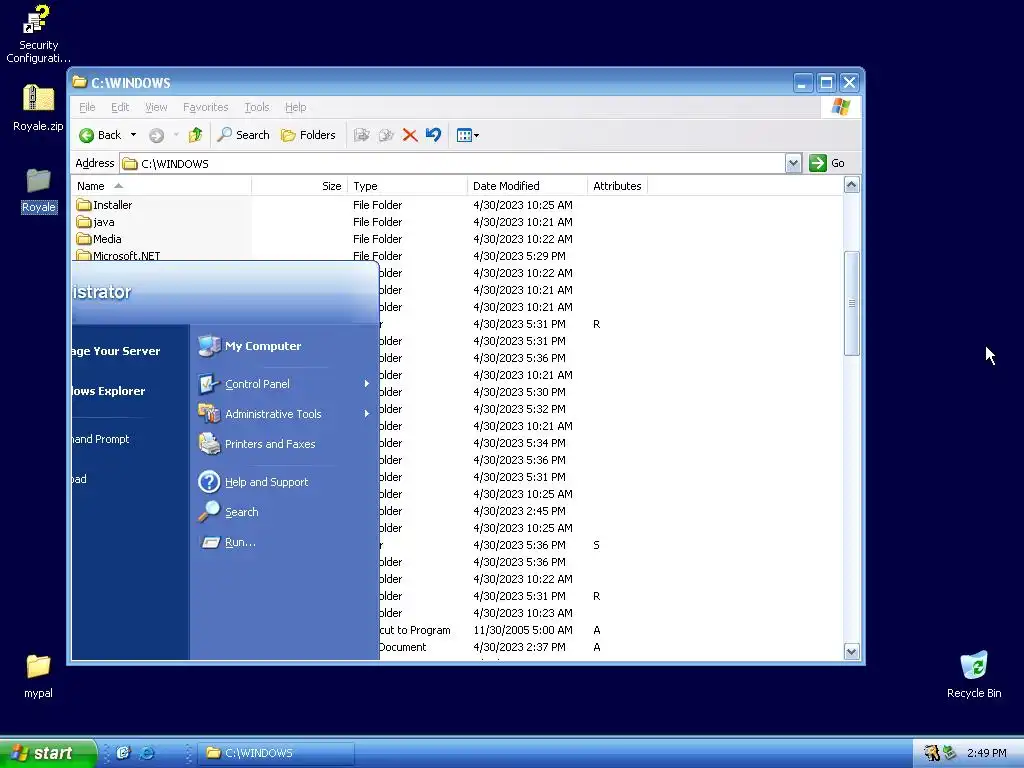
Task: Click the Forward navigation arrow
Action: [x=156, y=135]
